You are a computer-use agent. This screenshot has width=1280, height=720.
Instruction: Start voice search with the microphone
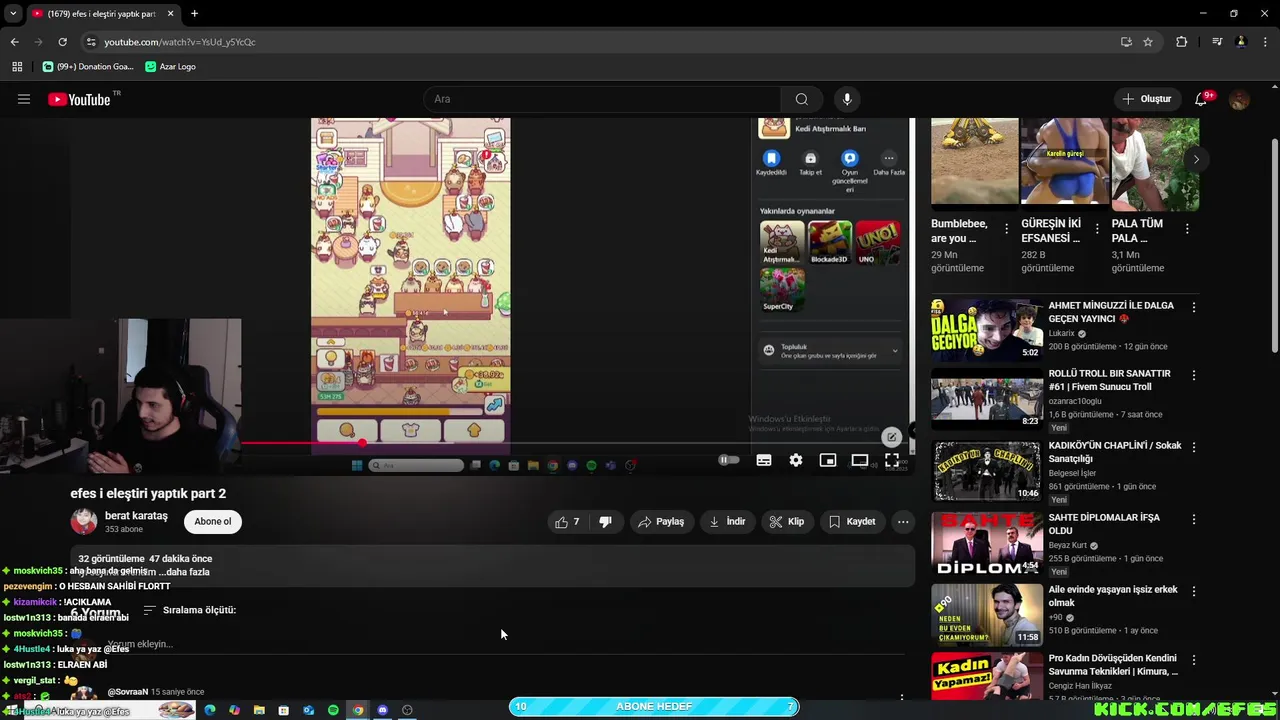point(847,99)
